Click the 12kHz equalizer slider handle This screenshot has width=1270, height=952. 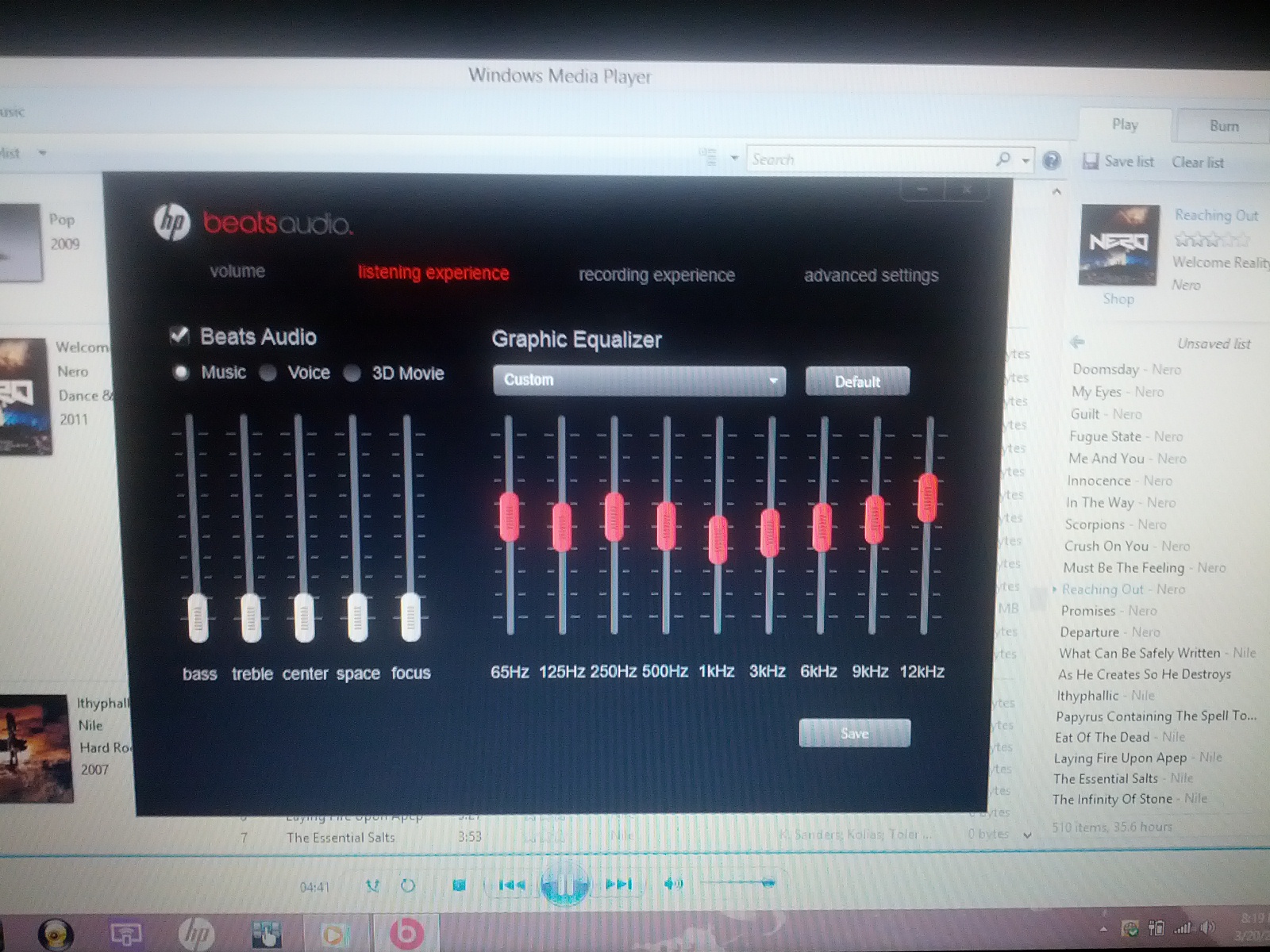(927, 498)
